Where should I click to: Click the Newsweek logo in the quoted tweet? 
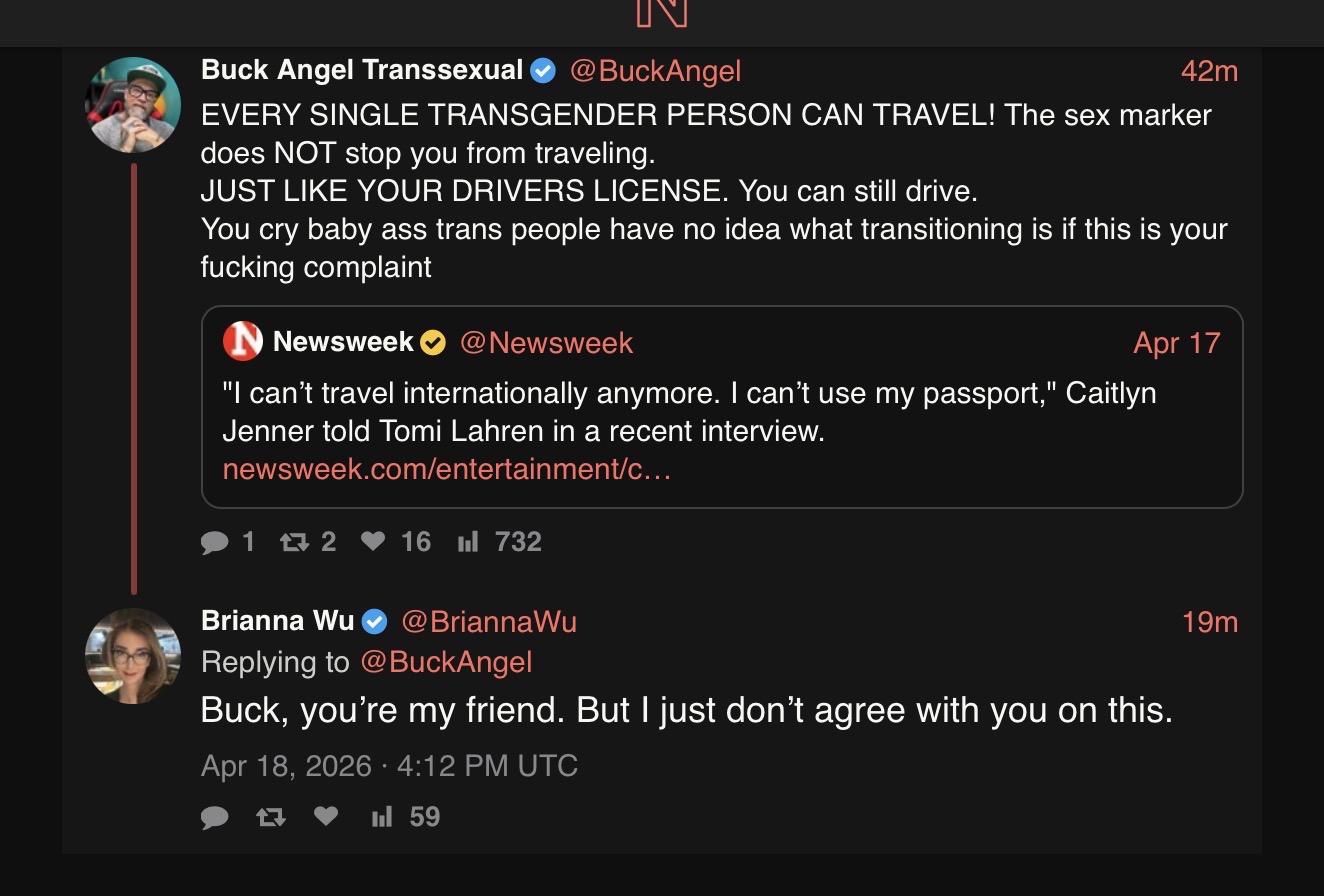coord(242,342)
